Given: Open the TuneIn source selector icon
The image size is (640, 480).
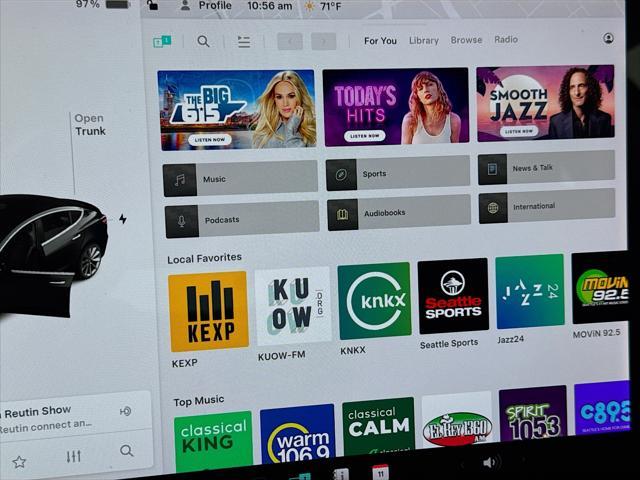Looking at the screenshot, I should click(x=162, y=41).
